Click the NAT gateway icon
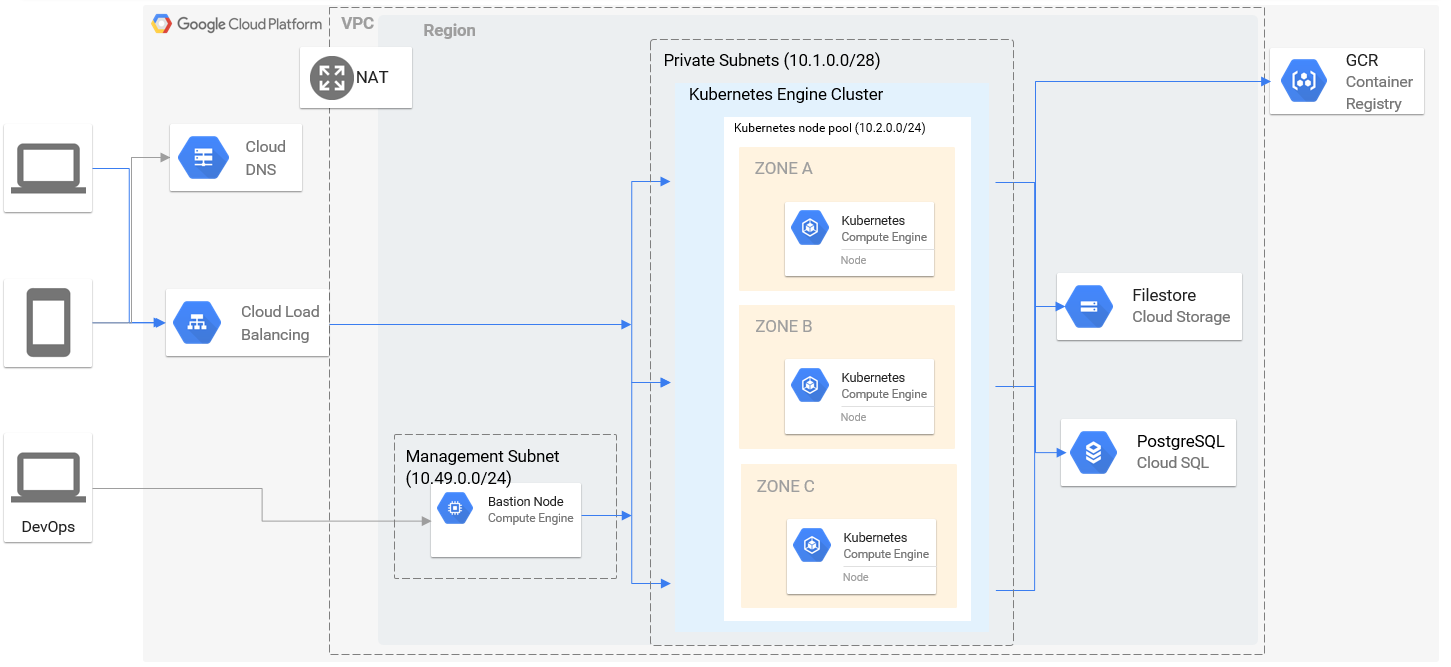1451x667 pixels. [x=331, y=78]
